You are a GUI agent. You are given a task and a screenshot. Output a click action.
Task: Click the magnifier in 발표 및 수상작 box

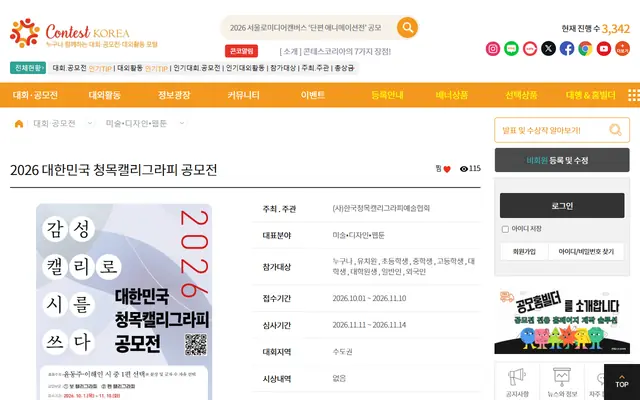pos(615,130)
